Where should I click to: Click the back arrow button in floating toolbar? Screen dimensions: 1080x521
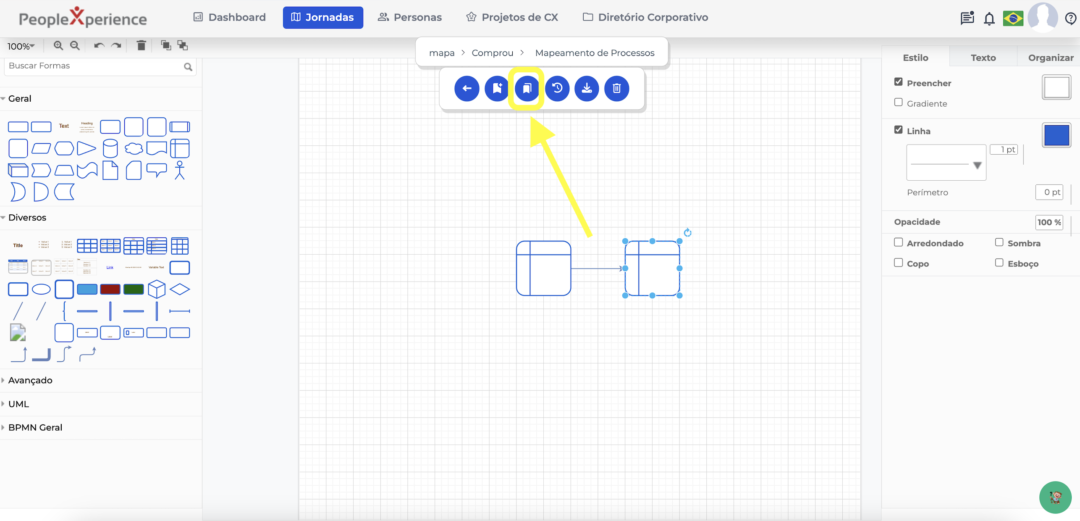point(467,89)
